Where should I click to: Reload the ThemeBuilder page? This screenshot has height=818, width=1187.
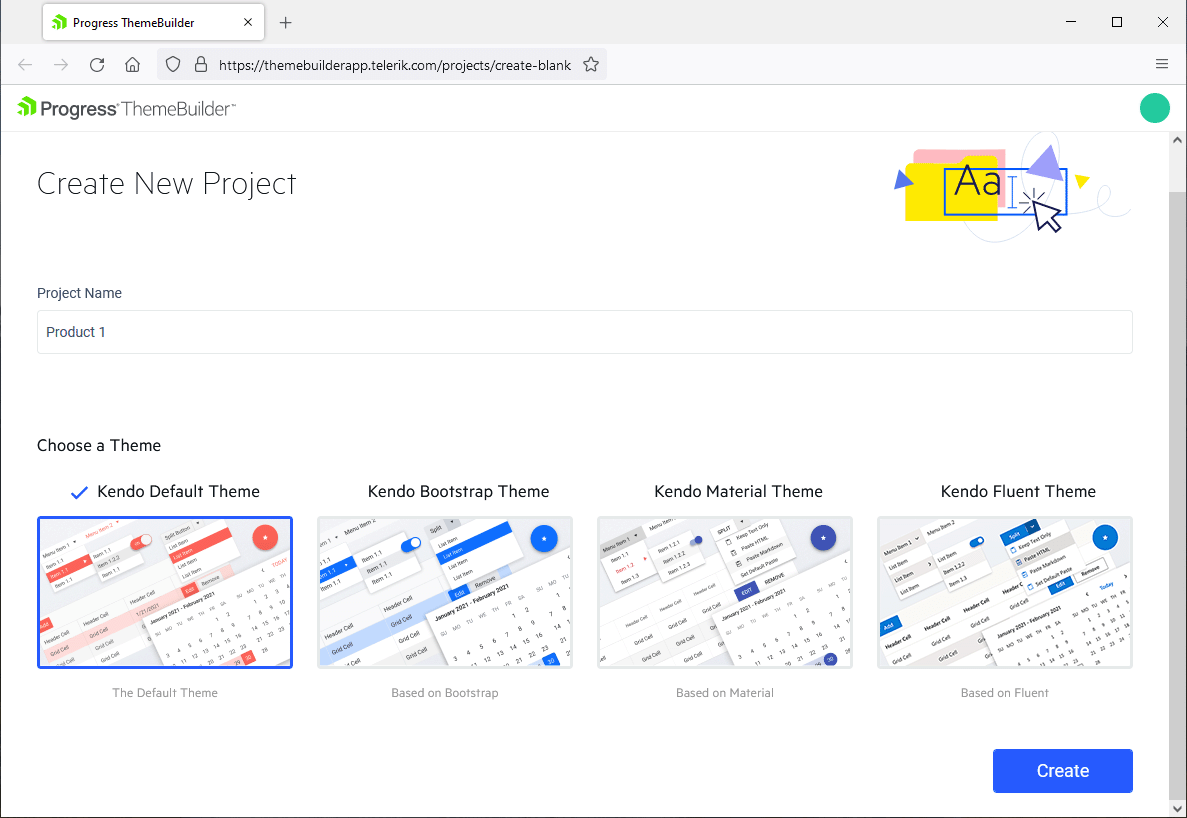(x=96, y=63)
